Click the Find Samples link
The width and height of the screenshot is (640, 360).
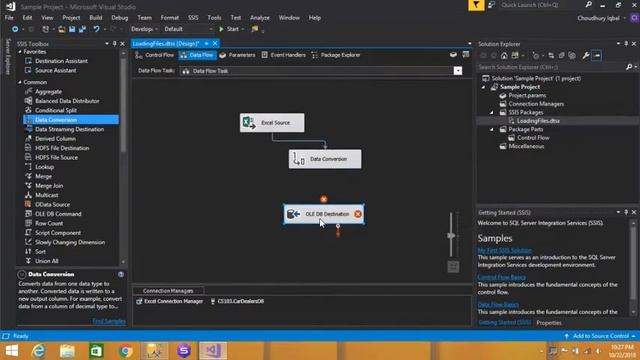coord(109,321)
